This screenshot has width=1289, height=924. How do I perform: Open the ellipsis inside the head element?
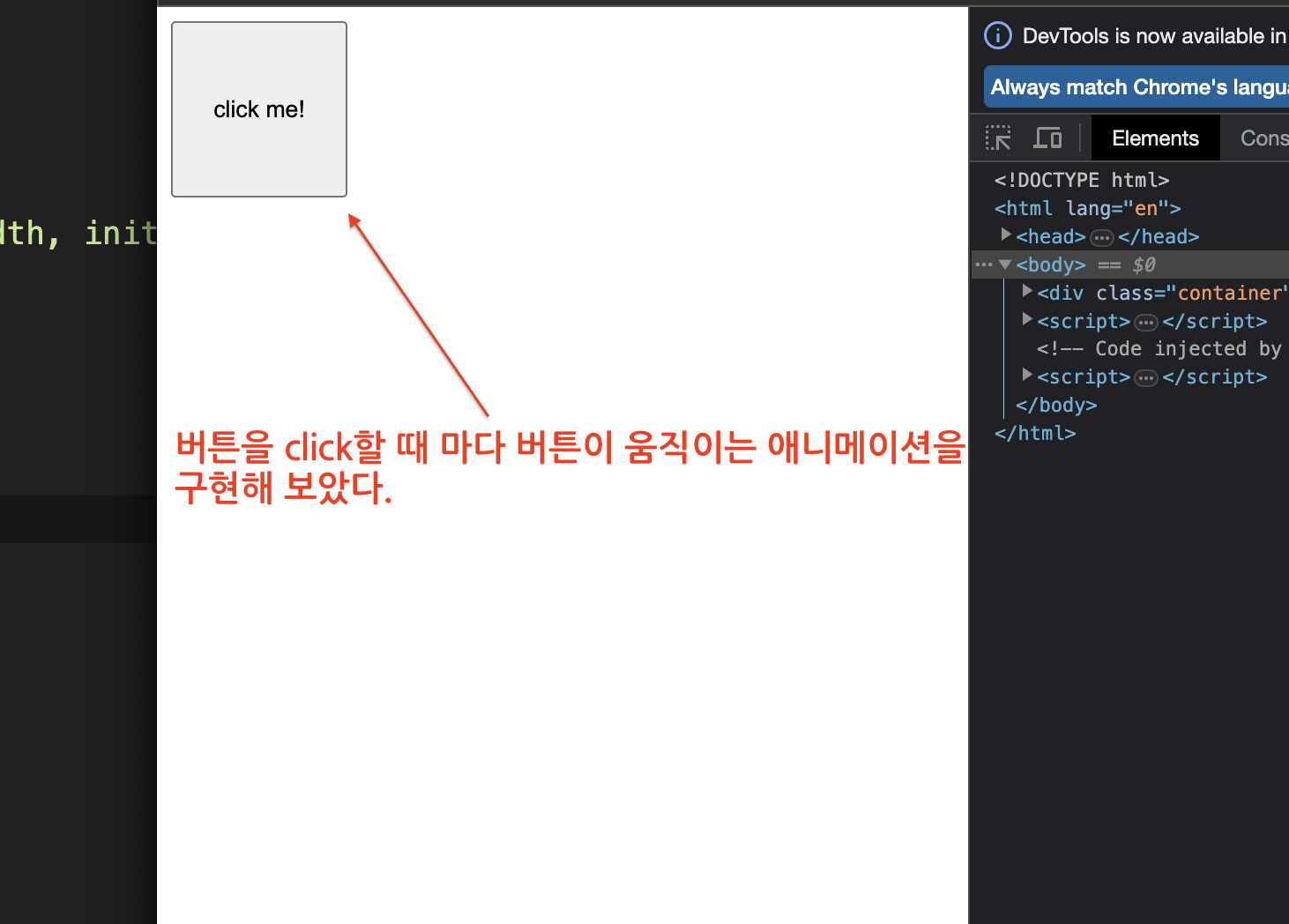pyautogui.click(x=1102, y=237)
